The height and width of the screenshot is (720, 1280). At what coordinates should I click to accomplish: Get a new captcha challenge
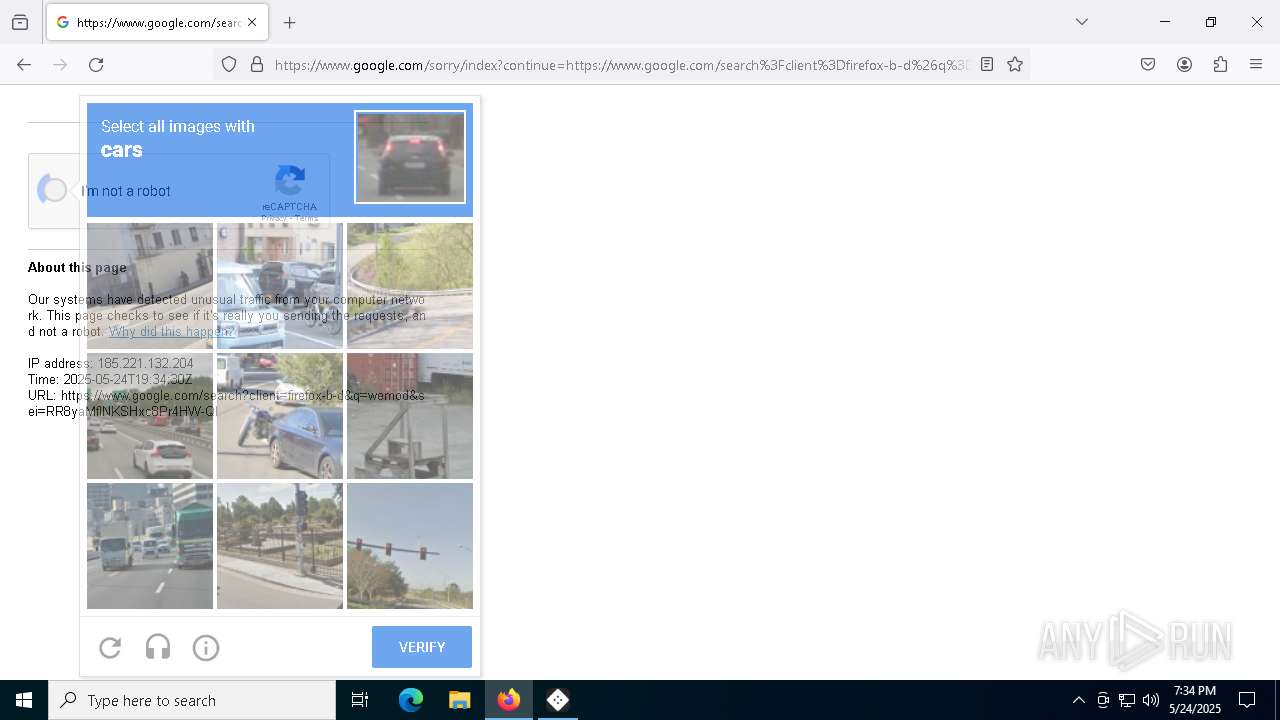point(110,648)
